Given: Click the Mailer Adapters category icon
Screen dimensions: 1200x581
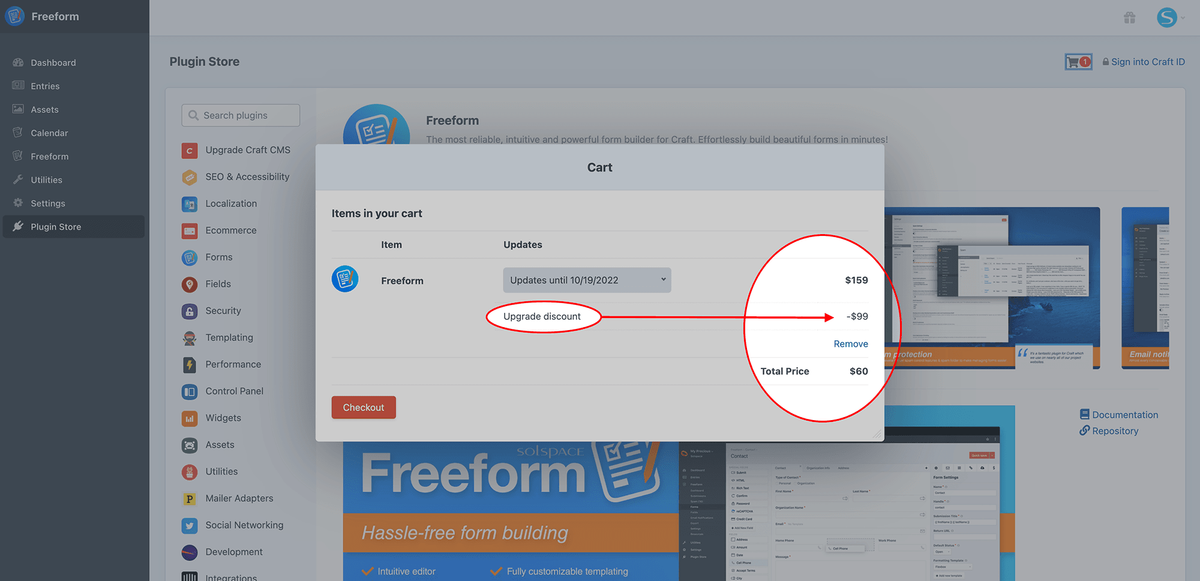Looking at the screenshot, I should (x=189, y=499).
